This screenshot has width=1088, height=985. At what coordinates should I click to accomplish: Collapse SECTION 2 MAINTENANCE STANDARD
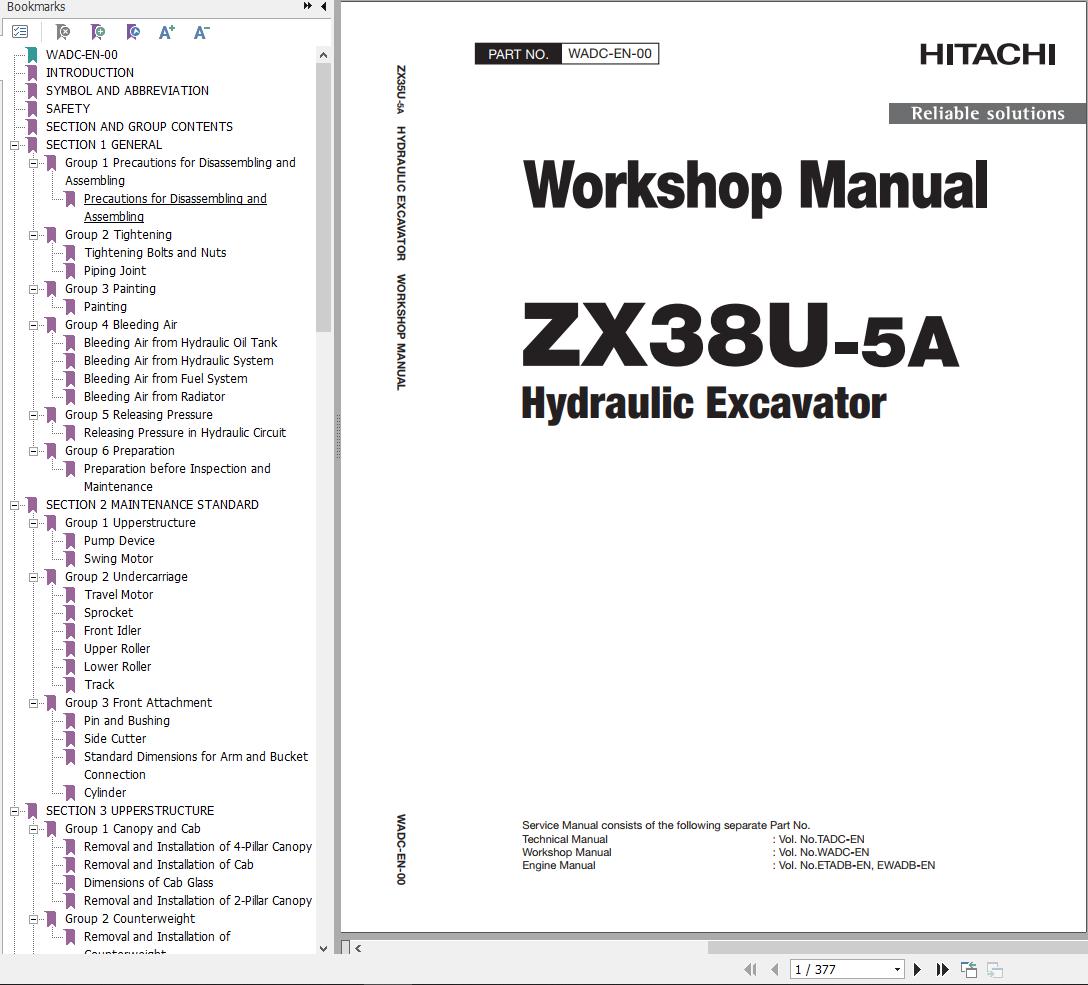point(14,506)
